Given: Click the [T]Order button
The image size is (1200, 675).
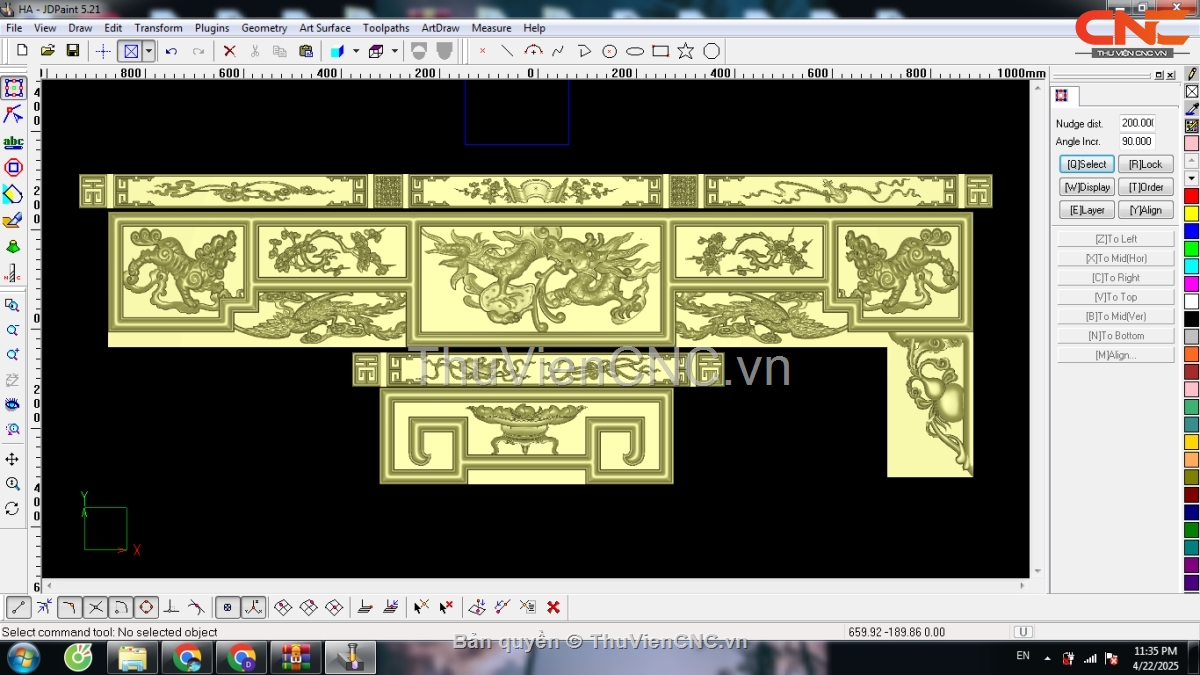Looking at the screenshot, I should [x=1146, y=187].
